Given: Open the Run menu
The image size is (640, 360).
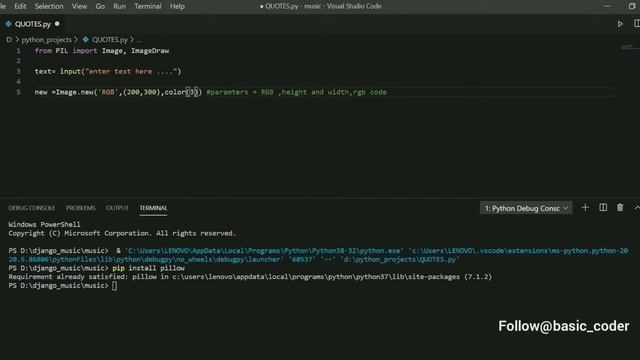Looking at the screenshot, I should click(x=120, y=6).
